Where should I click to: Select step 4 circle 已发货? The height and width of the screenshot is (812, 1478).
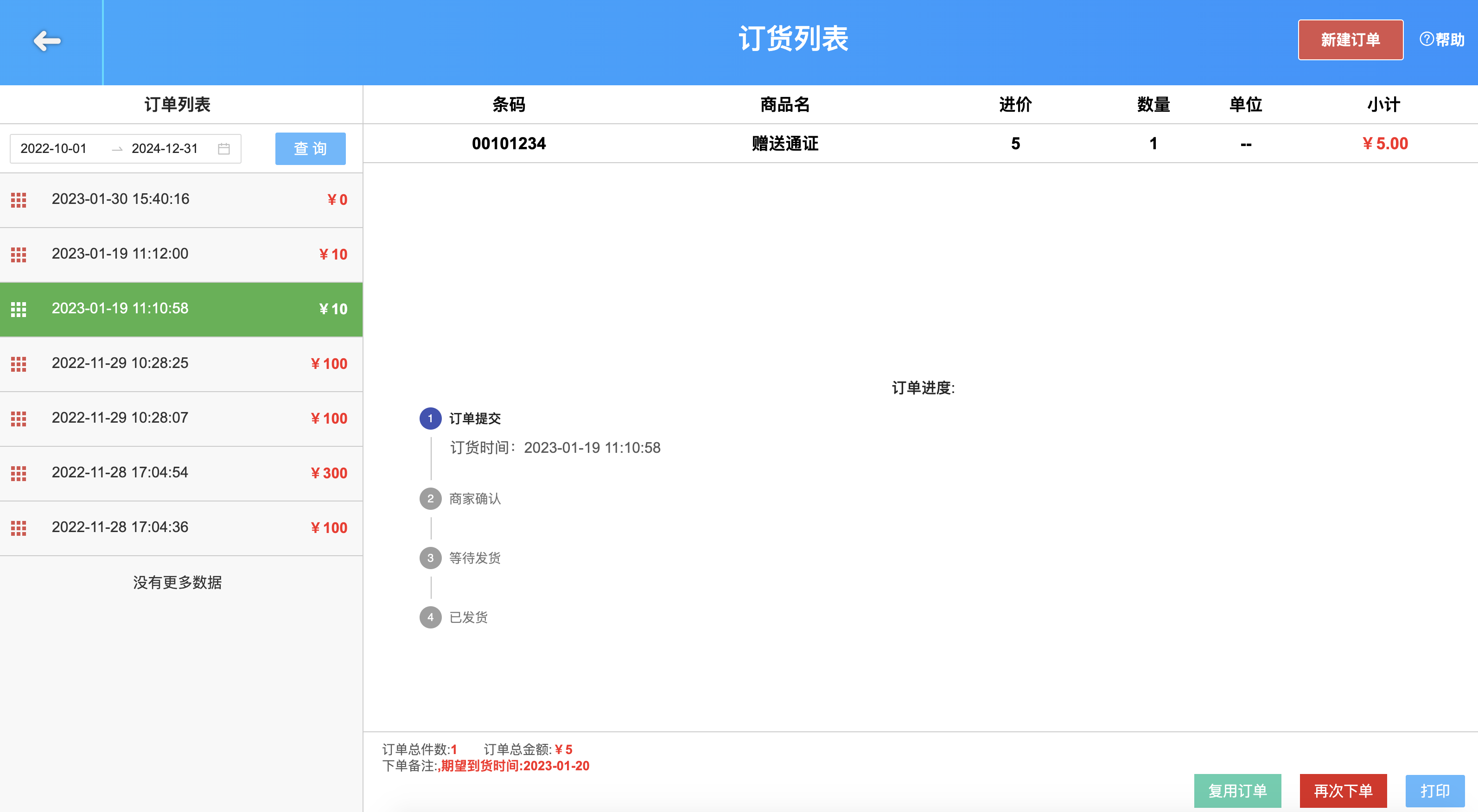[x=430, y=618]
